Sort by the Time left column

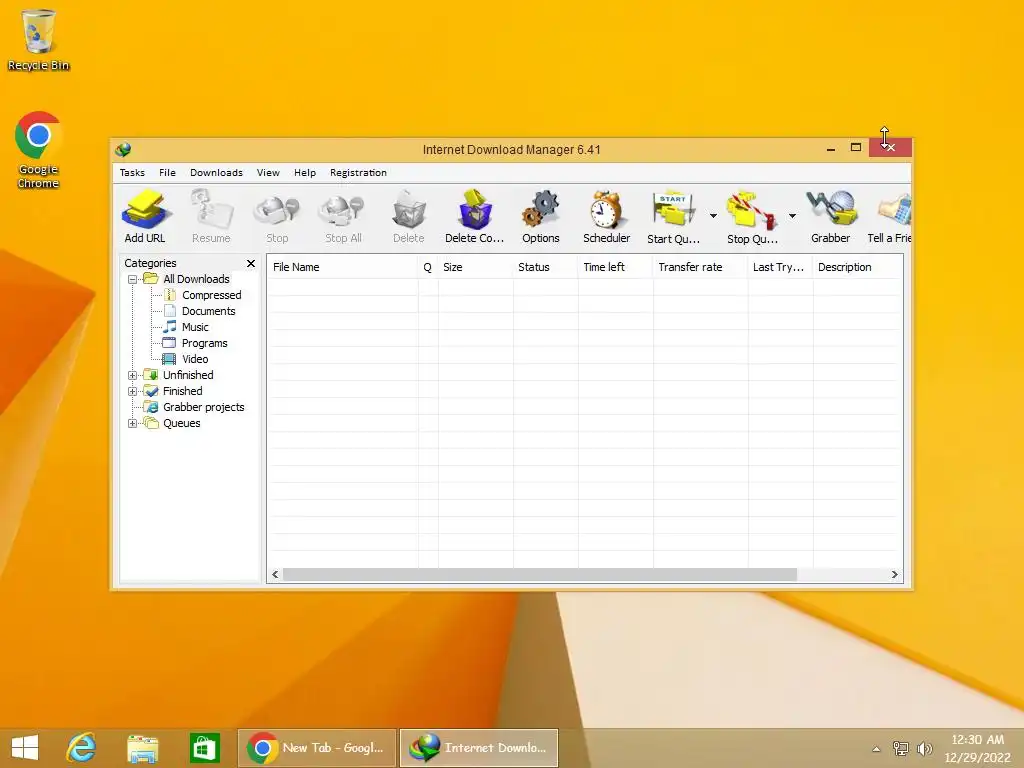tap(615, 267)
